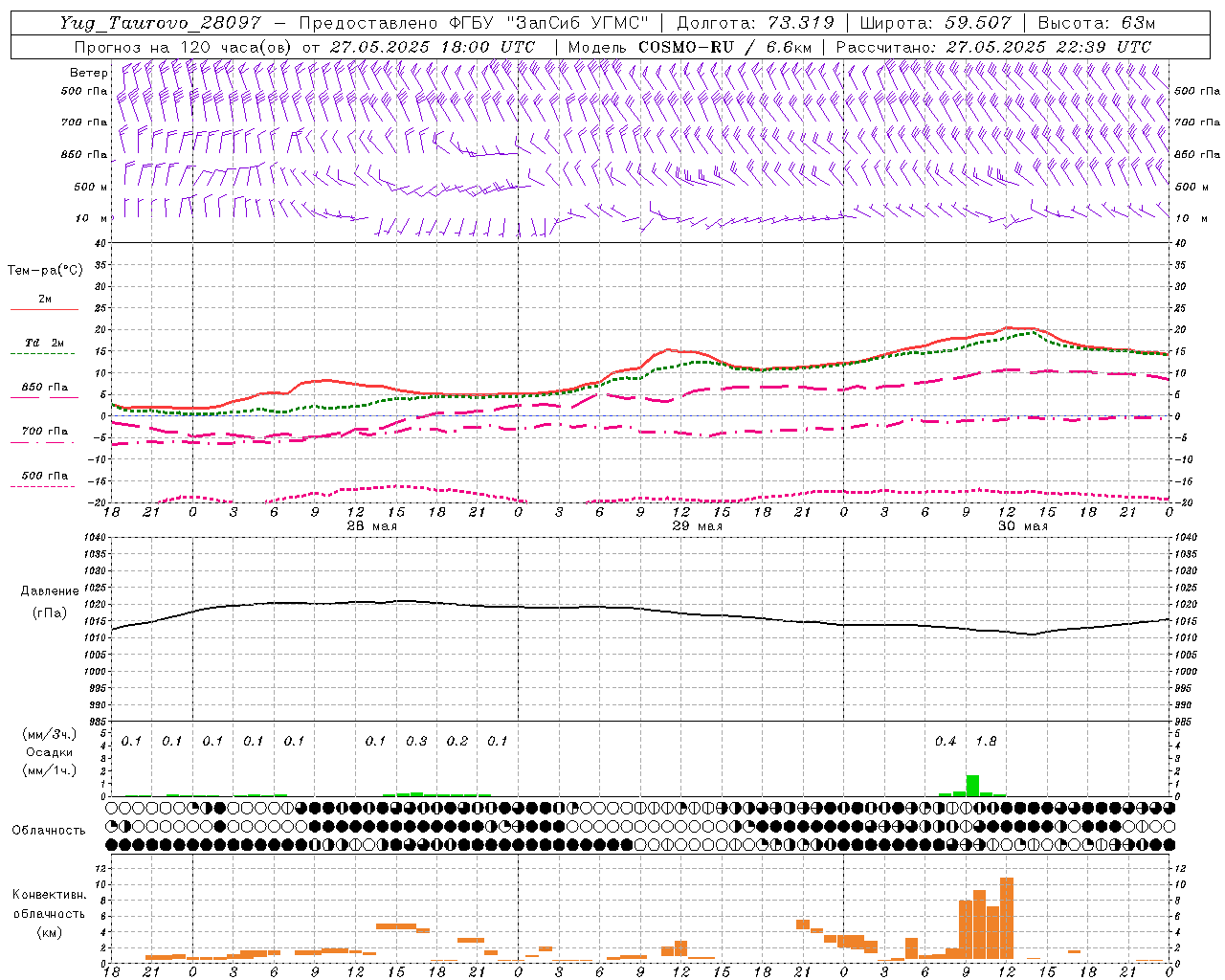1225x980 pixels.
Task: Click the 'Высота: 63м' header entry
Action: 1095,23
